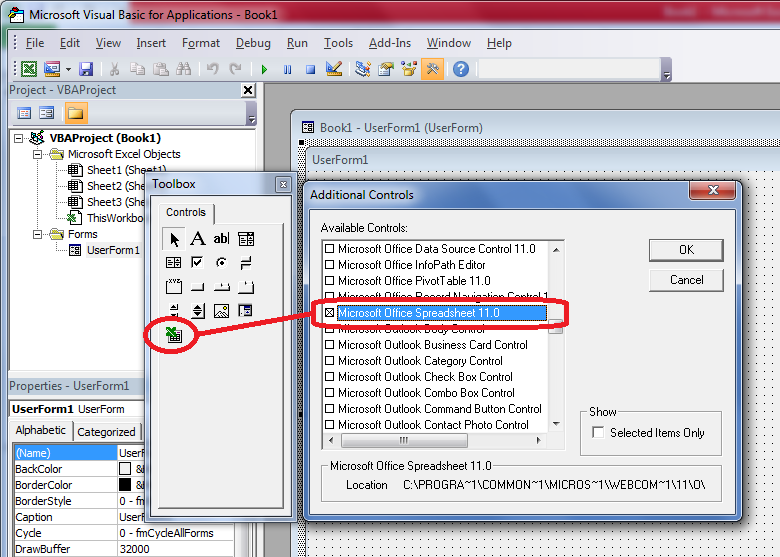Open the File menu
The image size is (780, 557).
pos(35,43)
